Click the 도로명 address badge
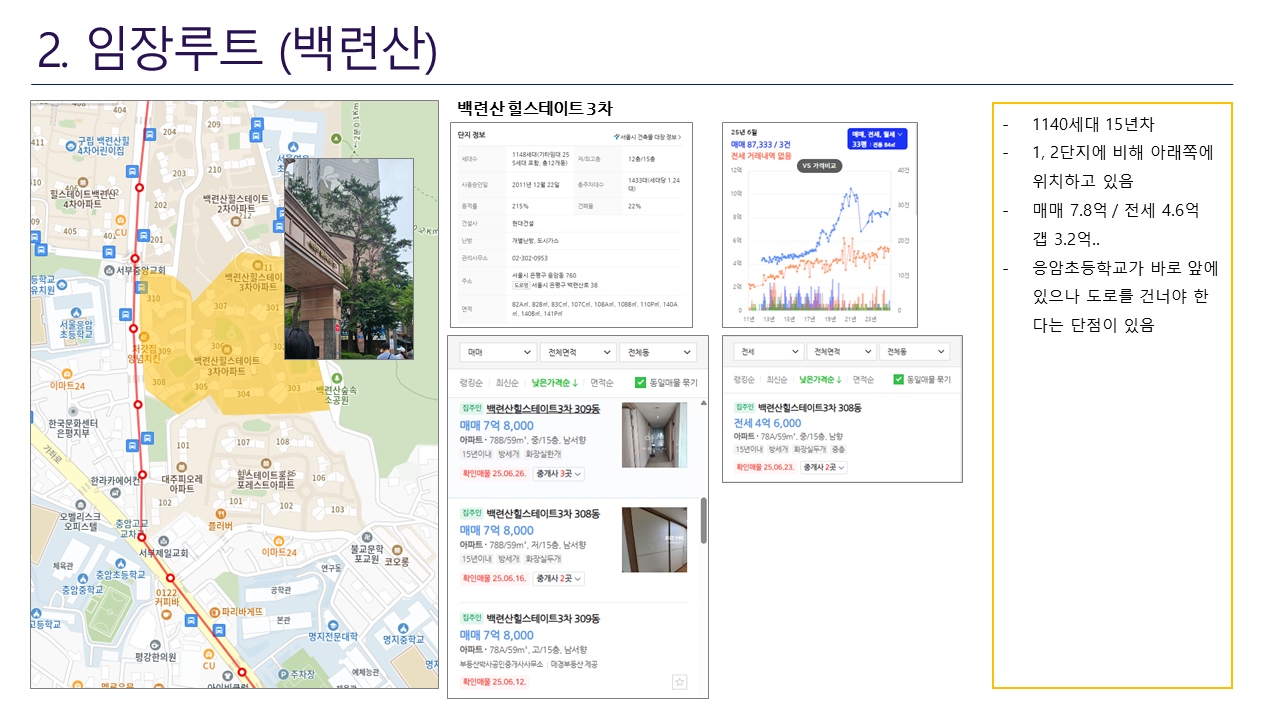 click(519, 285)
